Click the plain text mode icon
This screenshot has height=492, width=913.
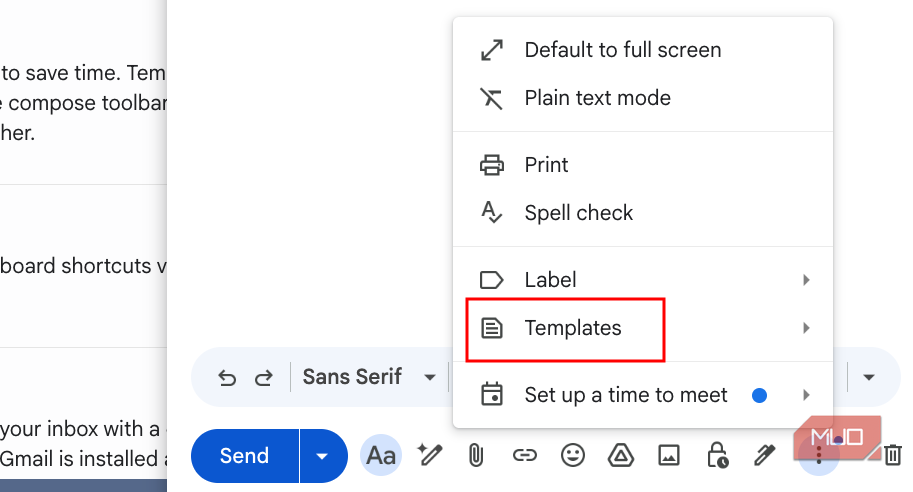click(x=491, y=98)
